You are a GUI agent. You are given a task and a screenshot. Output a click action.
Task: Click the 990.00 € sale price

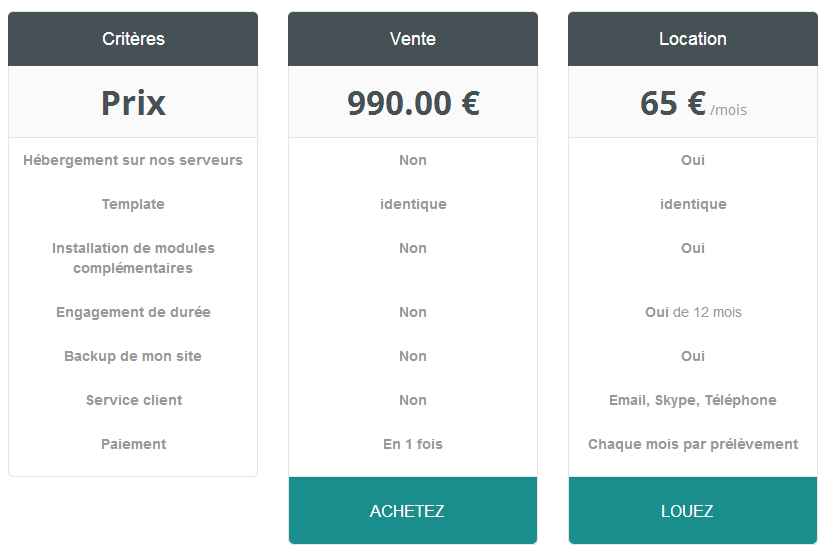(412, 103)
